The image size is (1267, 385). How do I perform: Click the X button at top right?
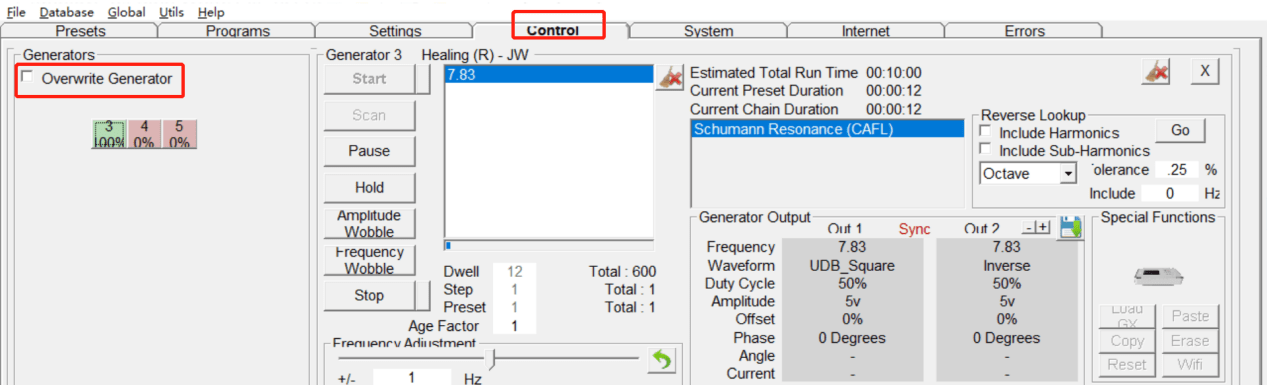(x=1205, y=72)
